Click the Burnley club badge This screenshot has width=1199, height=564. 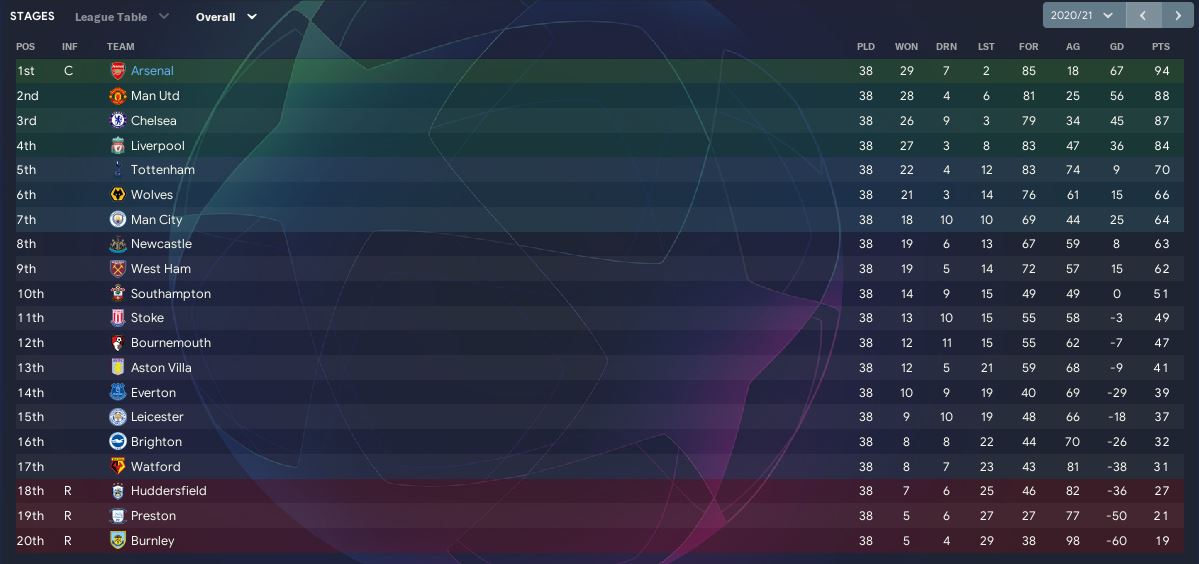pyautogui.click(x=118, y=540)
